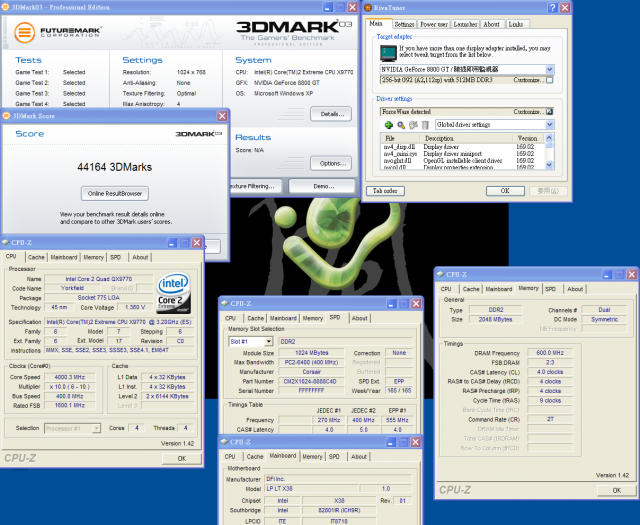Click the scroll-down arrow of the RivaTuner file list
Image resolution: width=640 pixels, height=525 pixels.
[549, 165]
